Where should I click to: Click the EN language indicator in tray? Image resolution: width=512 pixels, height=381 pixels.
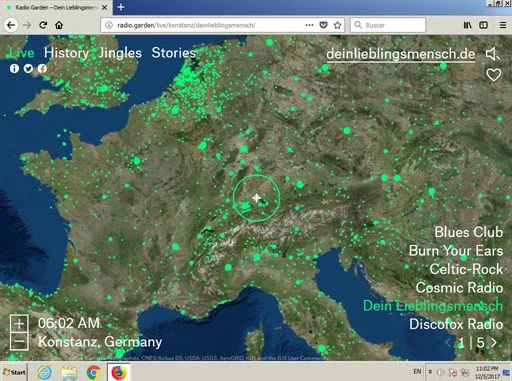click(417, 371)
